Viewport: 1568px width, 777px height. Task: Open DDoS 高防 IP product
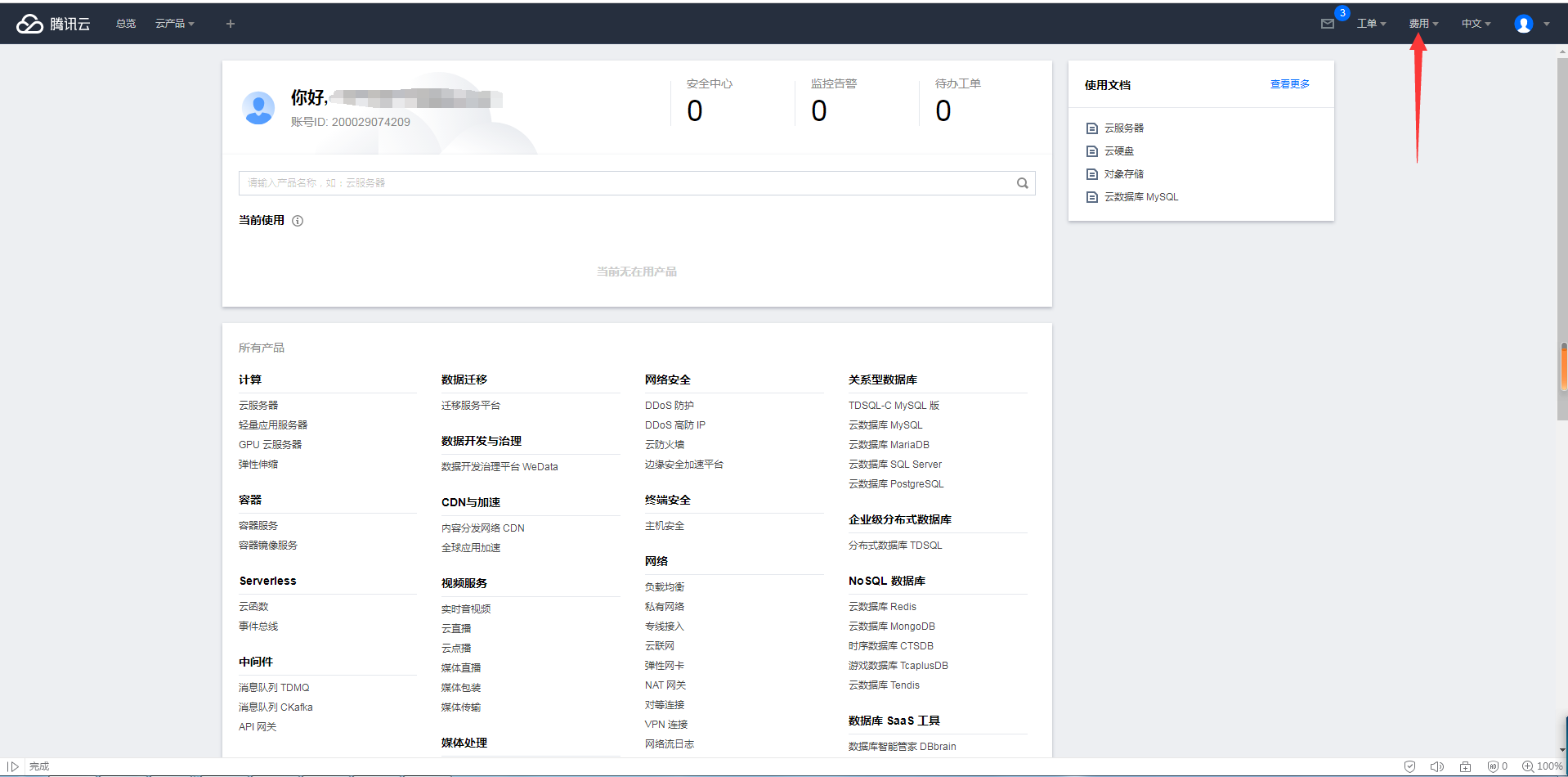(x=675, y=425)
